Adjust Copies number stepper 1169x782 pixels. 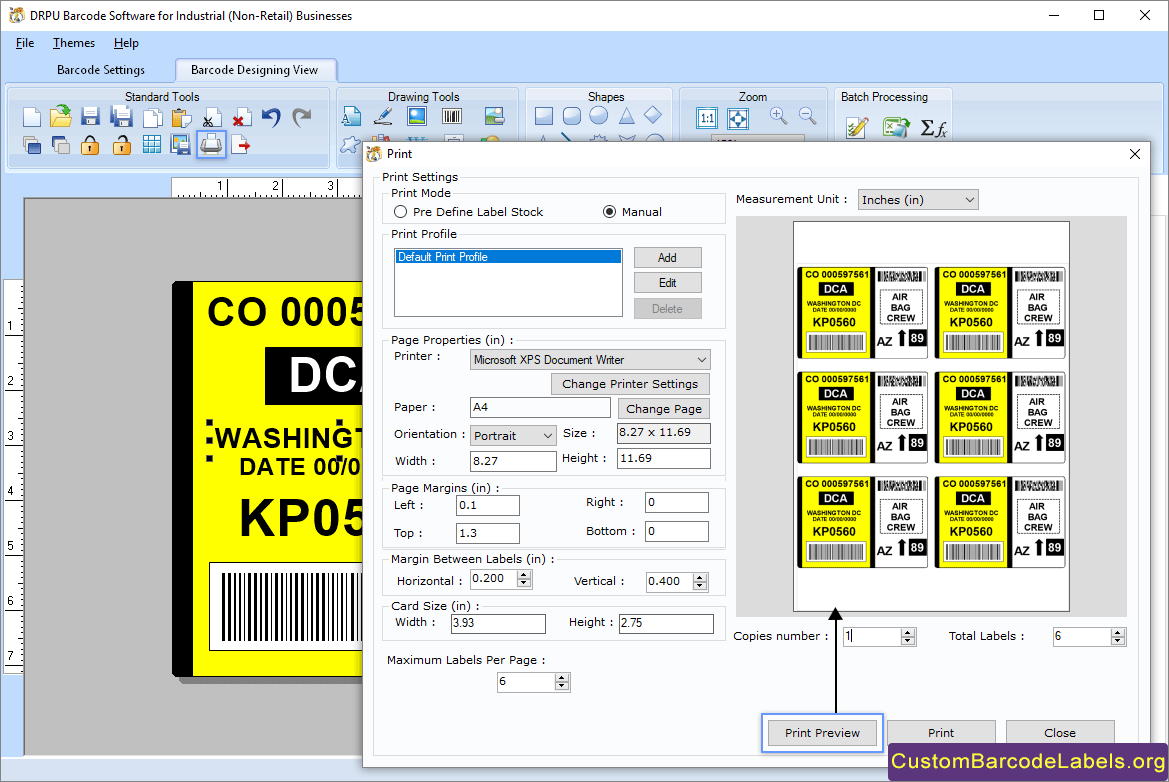(907, 637)
